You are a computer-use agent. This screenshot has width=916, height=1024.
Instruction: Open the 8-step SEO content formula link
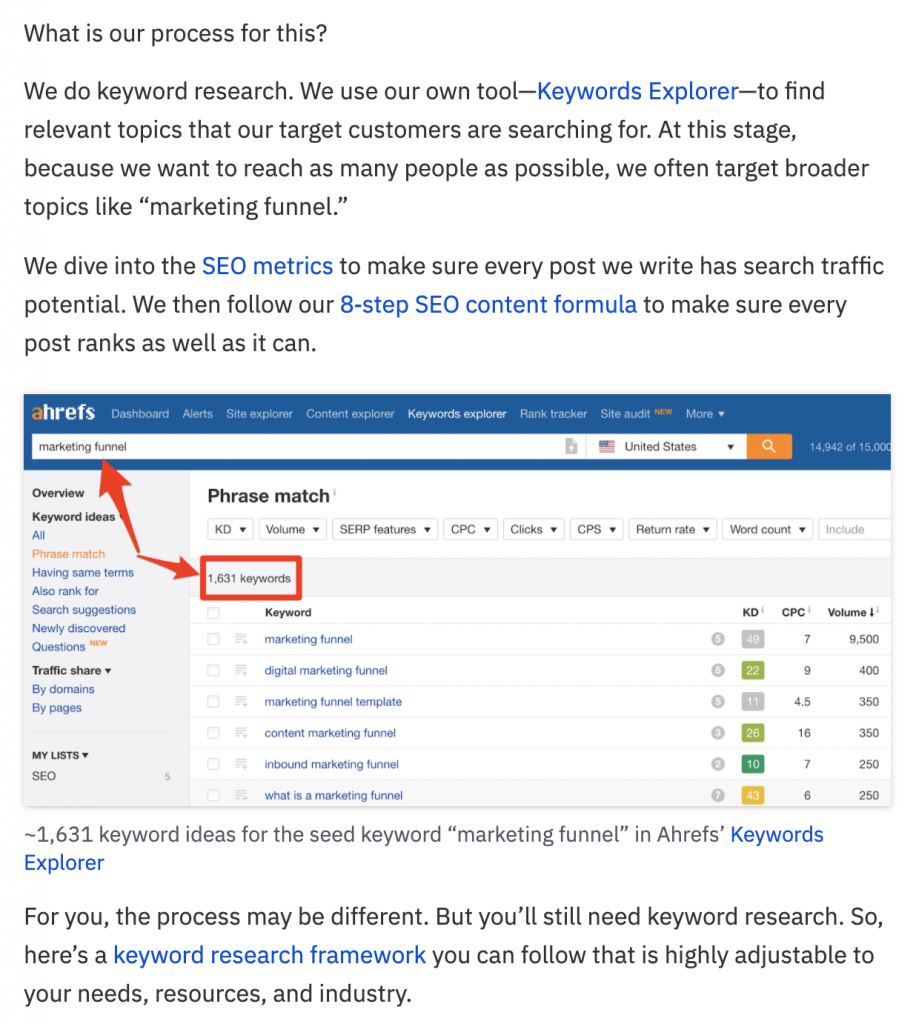click(488, 305)
